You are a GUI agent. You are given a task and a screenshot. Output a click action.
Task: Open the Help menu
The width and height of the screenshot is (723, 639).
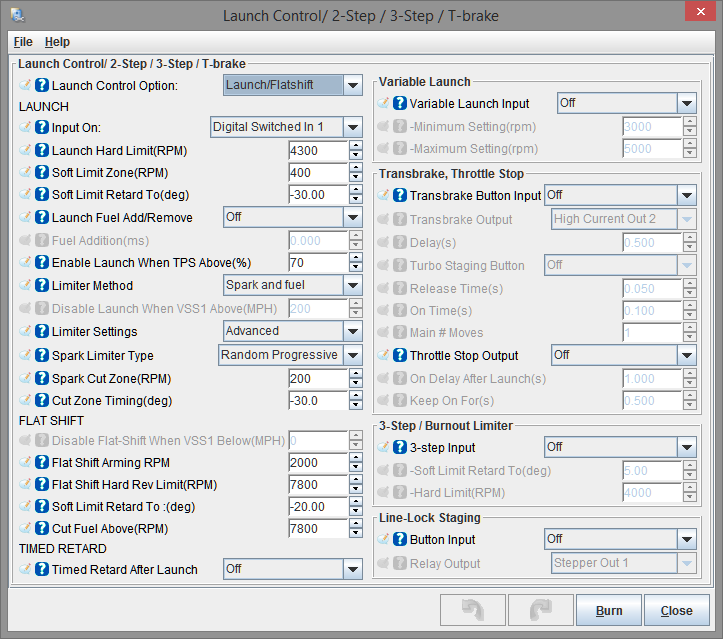[x=57, y=42]
